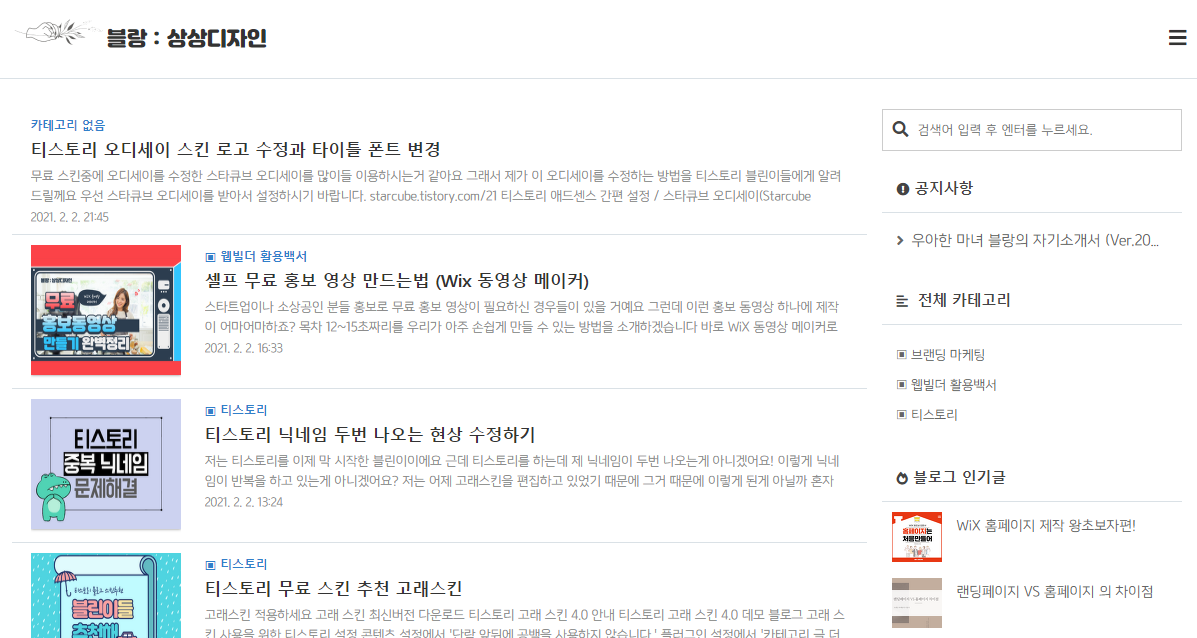The image size is (1197, 638).
Task: Click the square icon beside sidebar 웹빌더 활용백서
Action: [902, 385]
